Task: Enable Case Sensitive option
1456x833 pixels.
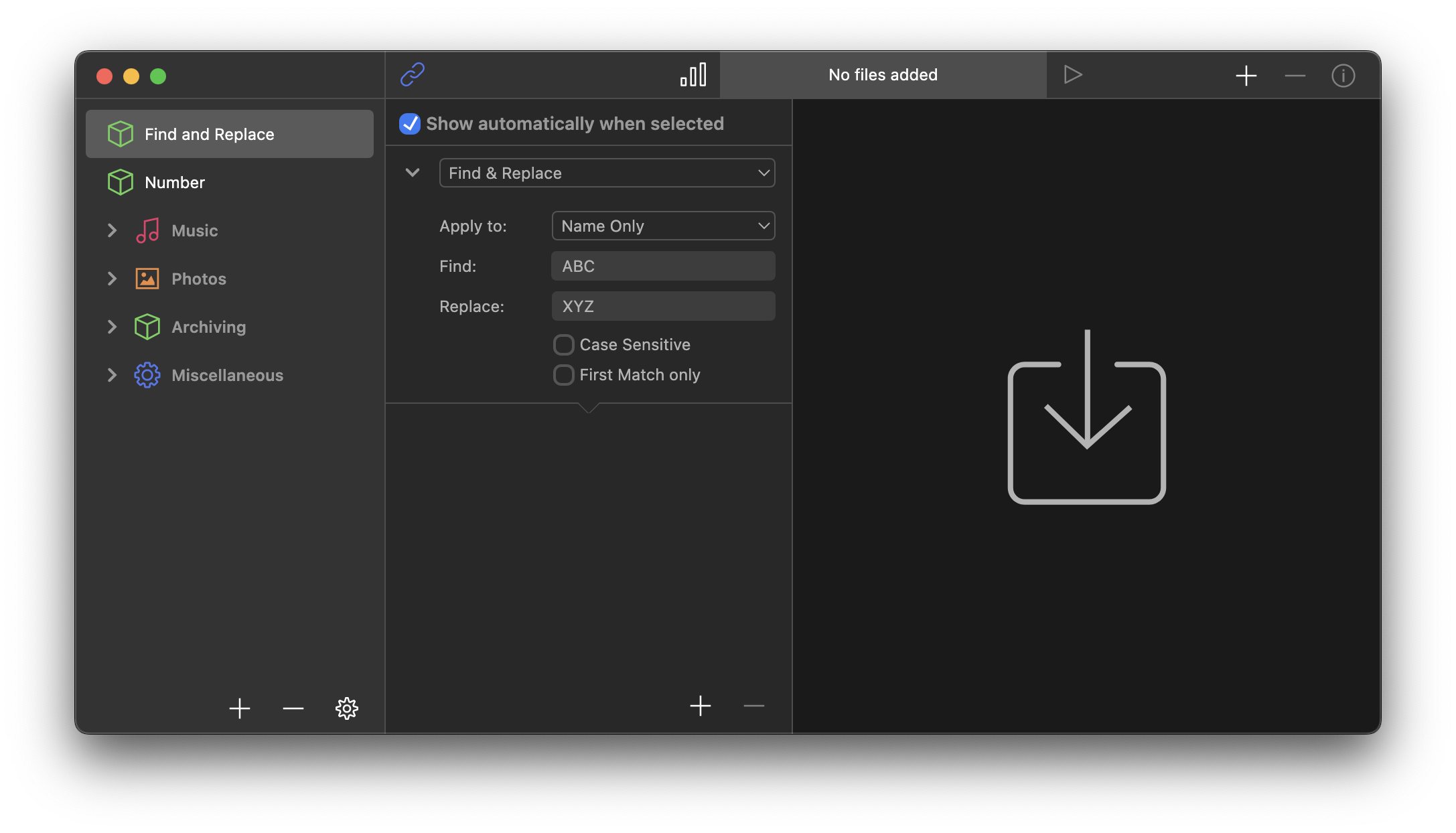Action: coord(563,344)
